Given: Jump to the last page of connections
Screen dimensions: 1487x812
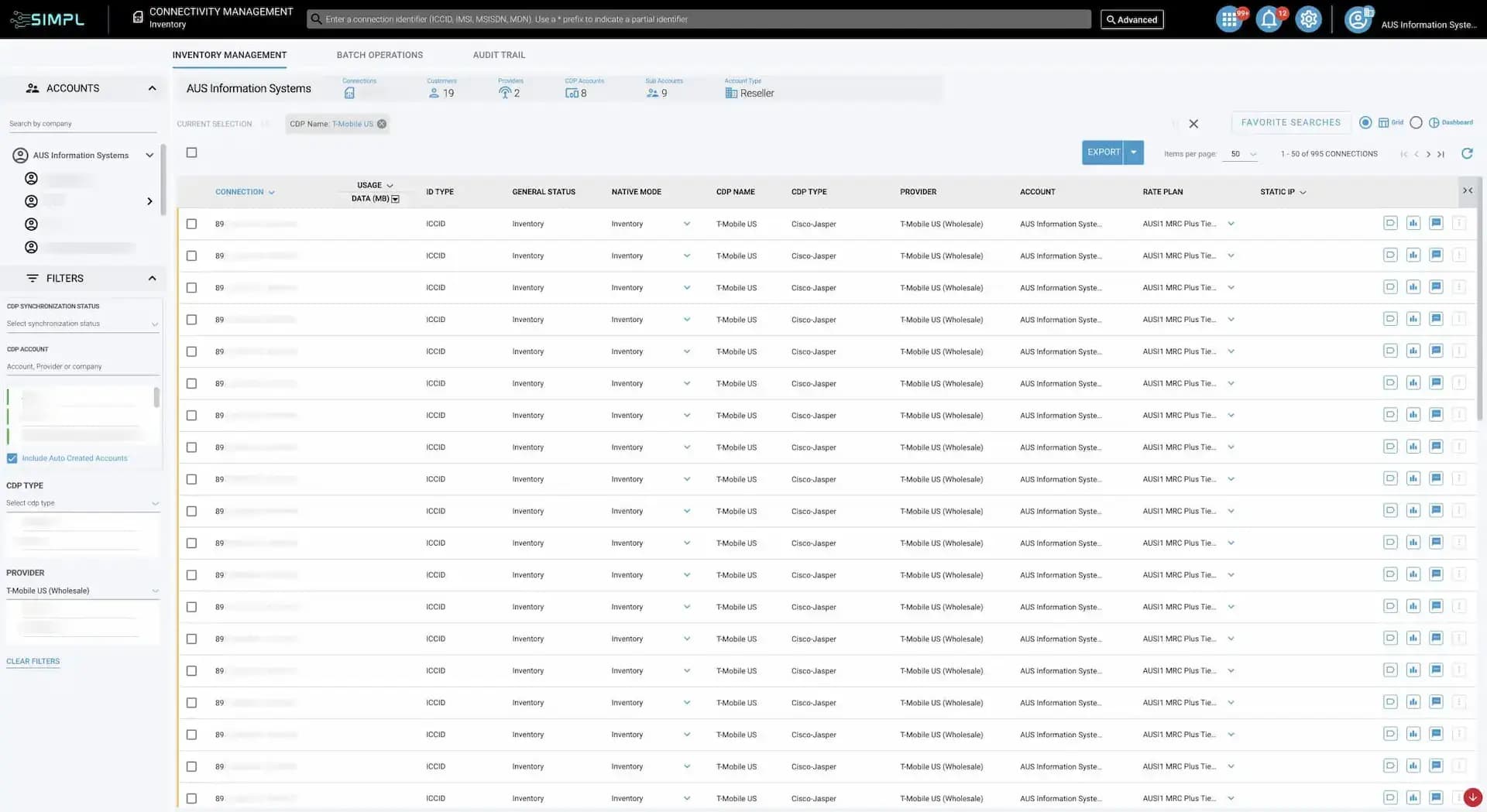Looking at the screenshot, I should 1441,154.
